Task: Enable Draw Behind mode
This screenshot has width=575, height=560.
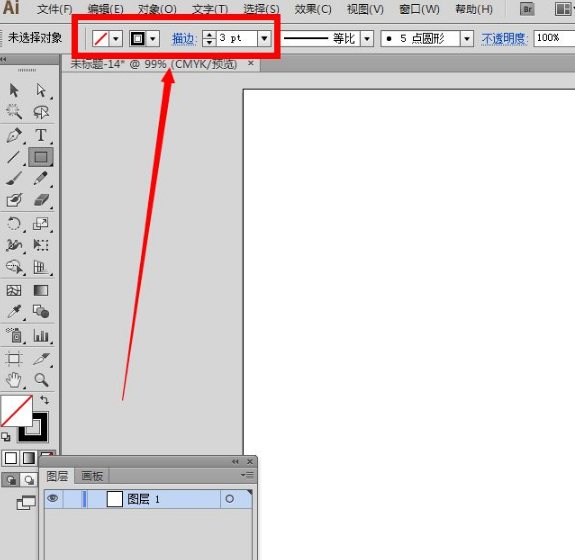Action: tap(29, 480)
